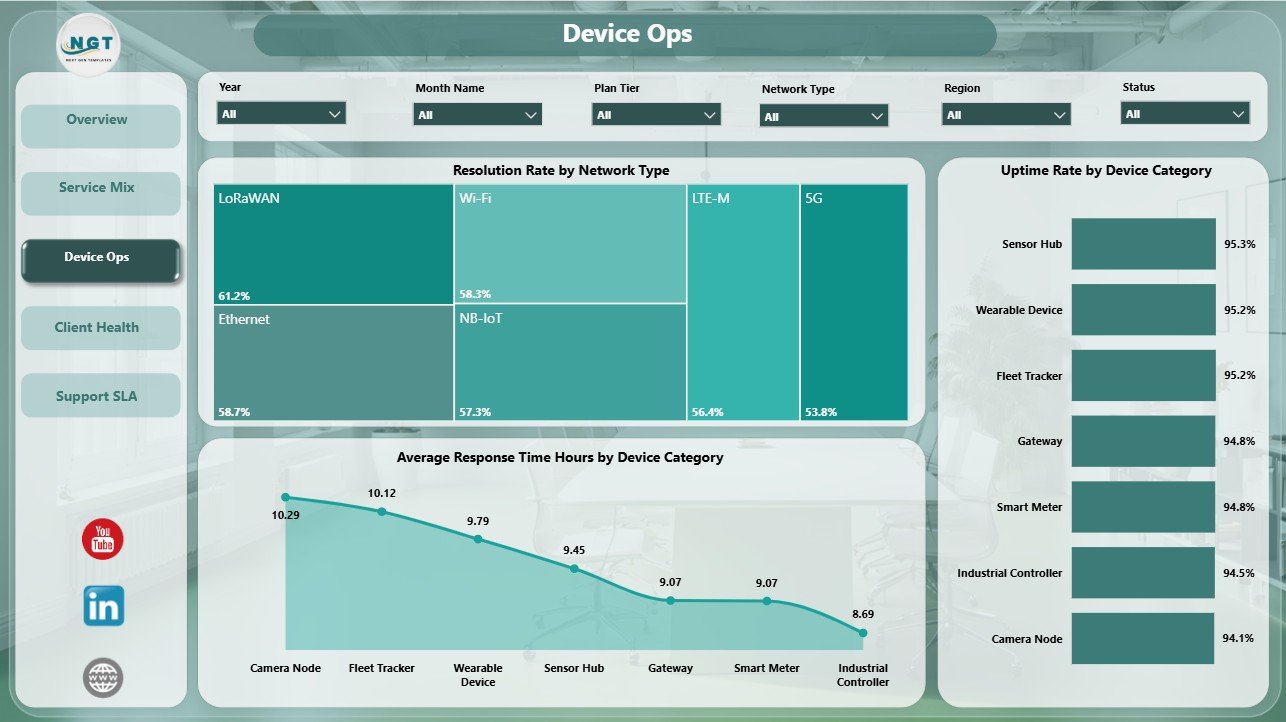
Task: Click the Uptime Rate by Device Category title
Action: pos(1106,171)
